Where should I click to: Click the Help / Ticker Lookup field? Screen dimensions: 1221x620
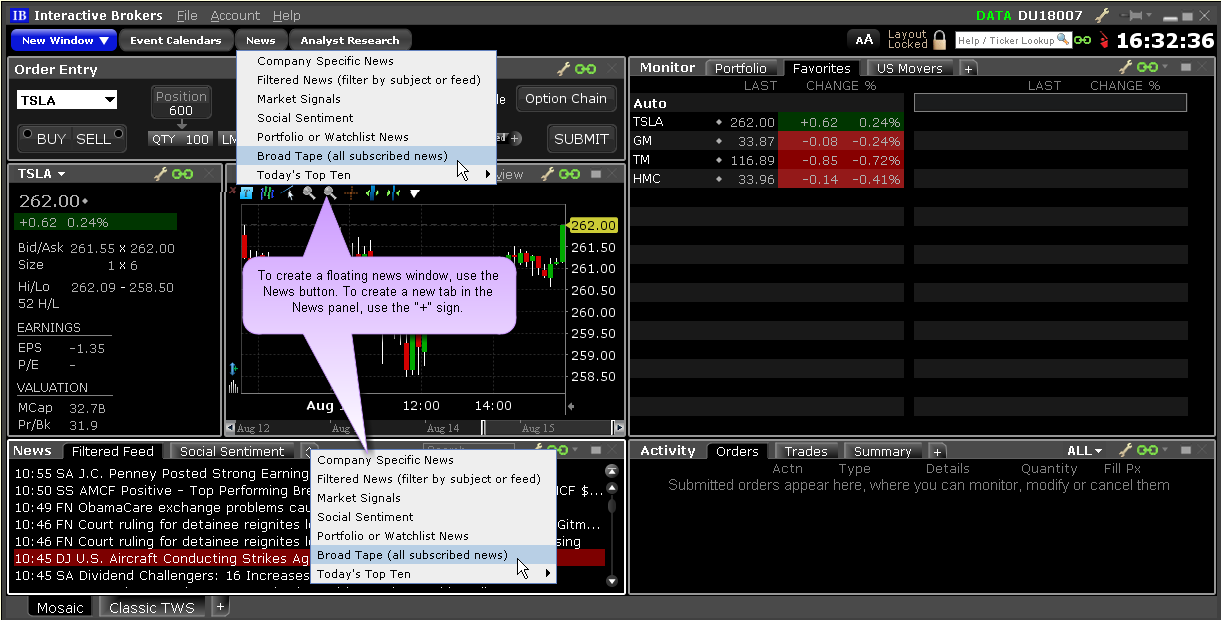click(1005, 40)
